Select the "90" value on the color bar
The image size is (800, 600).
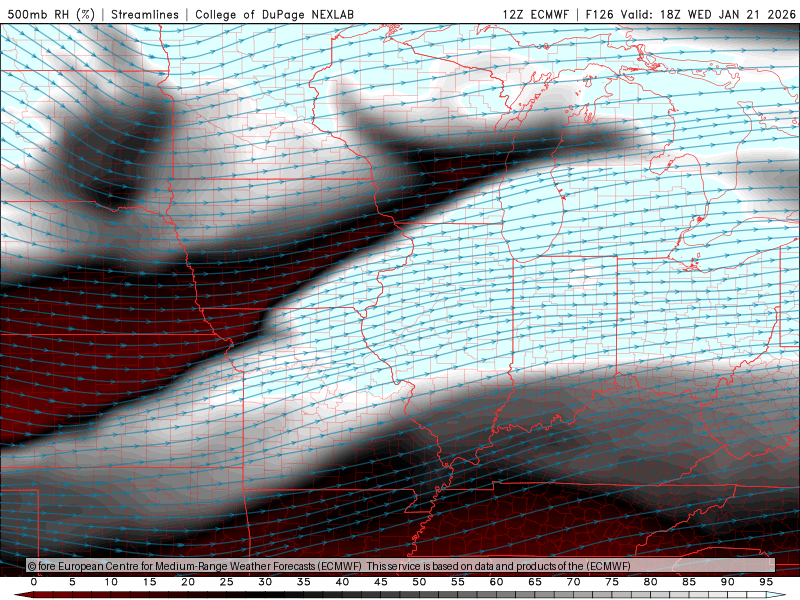pos(728,582)
